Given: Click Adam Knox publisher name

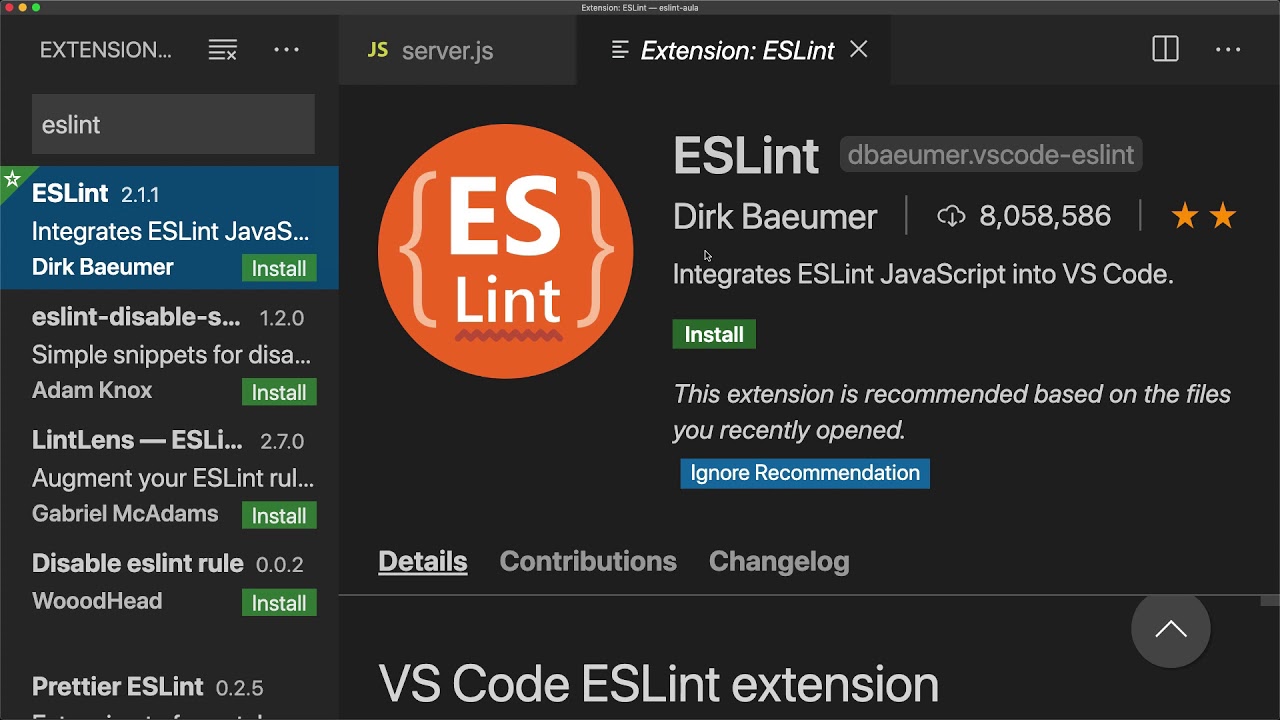Looking at the screenshot, I should [x=92, y=391].
